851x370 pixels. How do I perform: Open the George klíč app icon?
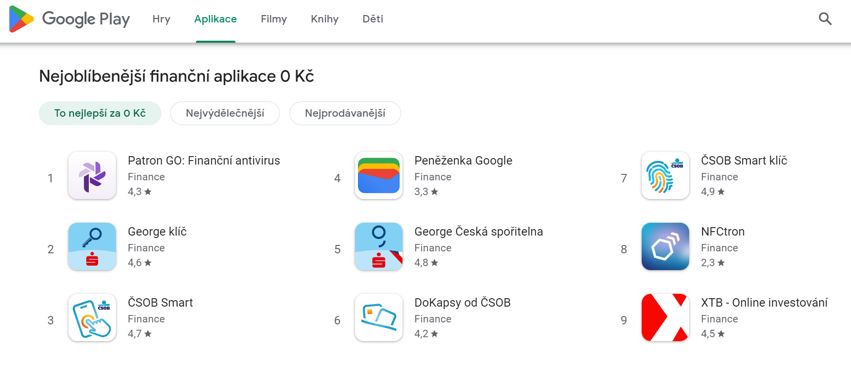(92, 247)
